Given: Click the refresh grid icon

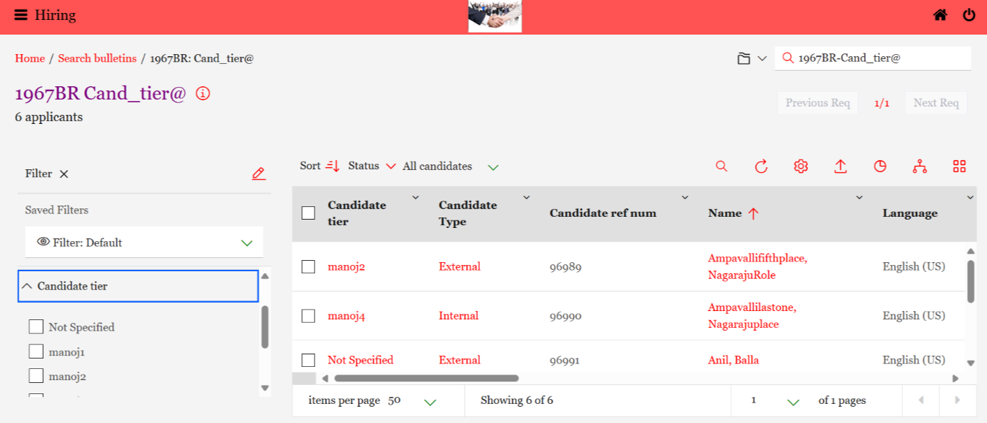Looking at the screenshot, I should [761, 166].
